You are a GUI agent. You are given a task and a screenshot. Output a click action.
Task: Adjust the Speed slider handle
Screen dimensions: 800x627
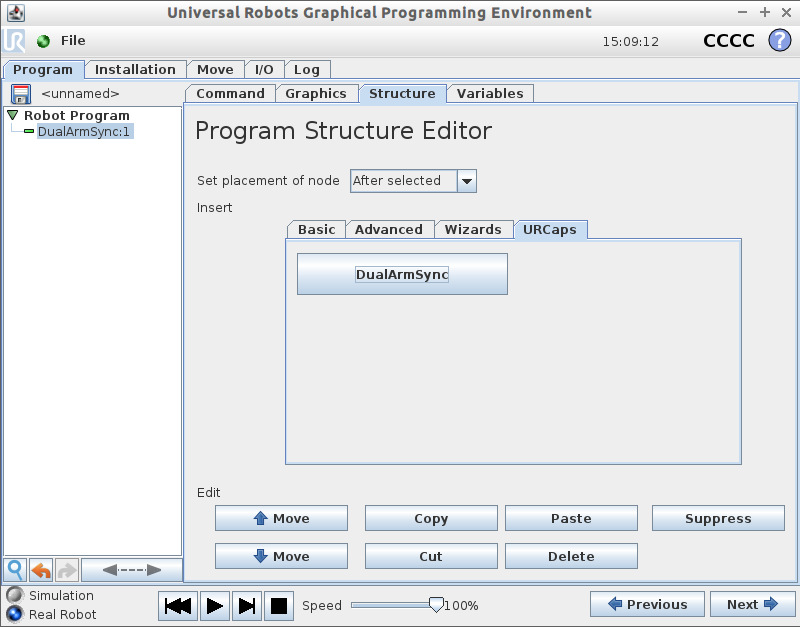tap(435, 604)
